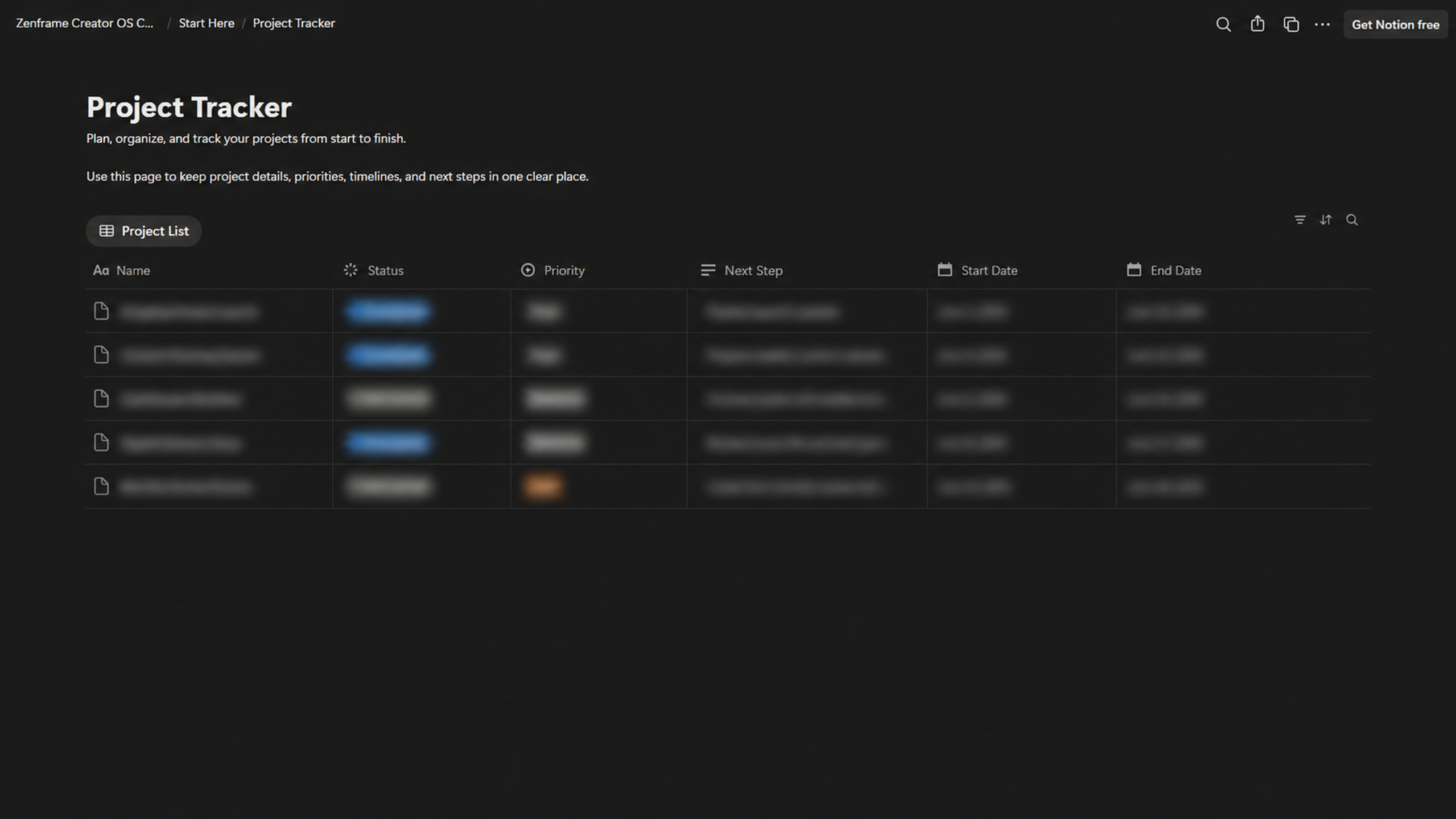Click the blue status tag in first row

[x=389, y=311]
